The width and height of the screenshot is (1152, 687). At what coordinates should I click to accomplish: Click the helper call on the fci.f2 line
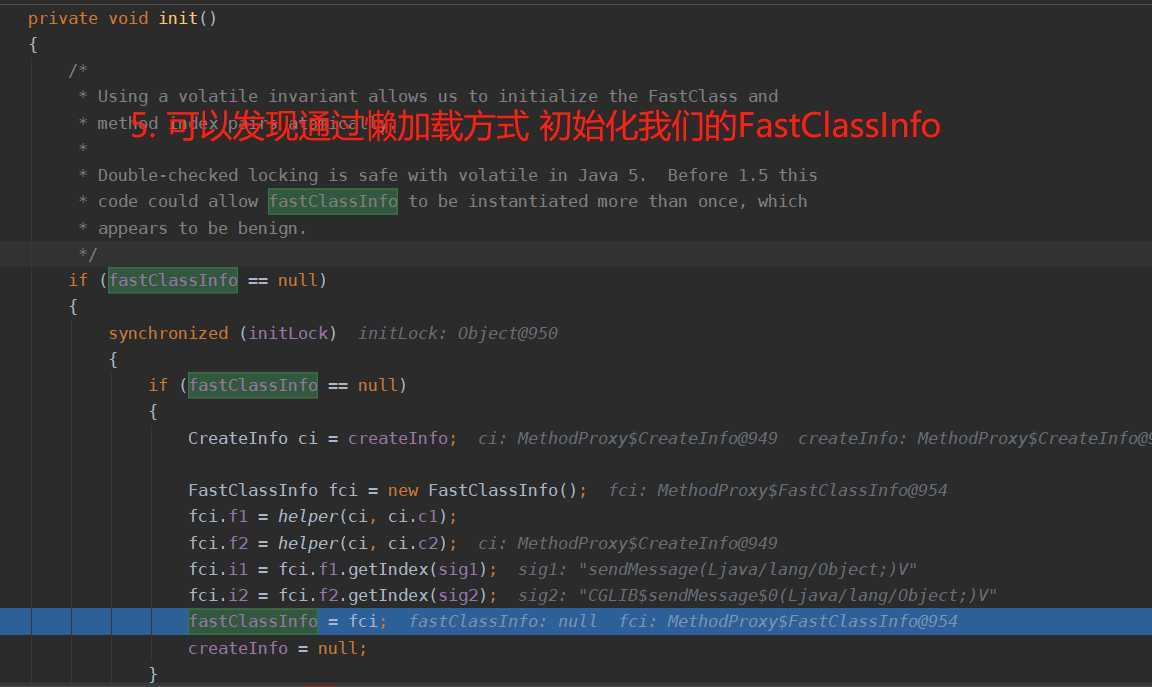tap(307, 543)
